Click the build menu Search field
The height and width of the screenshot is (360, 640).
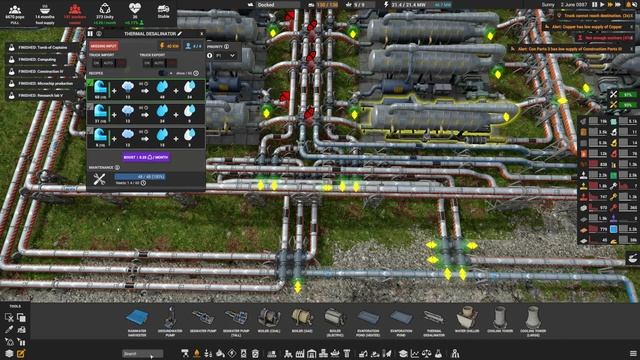[x=142, y=353]
